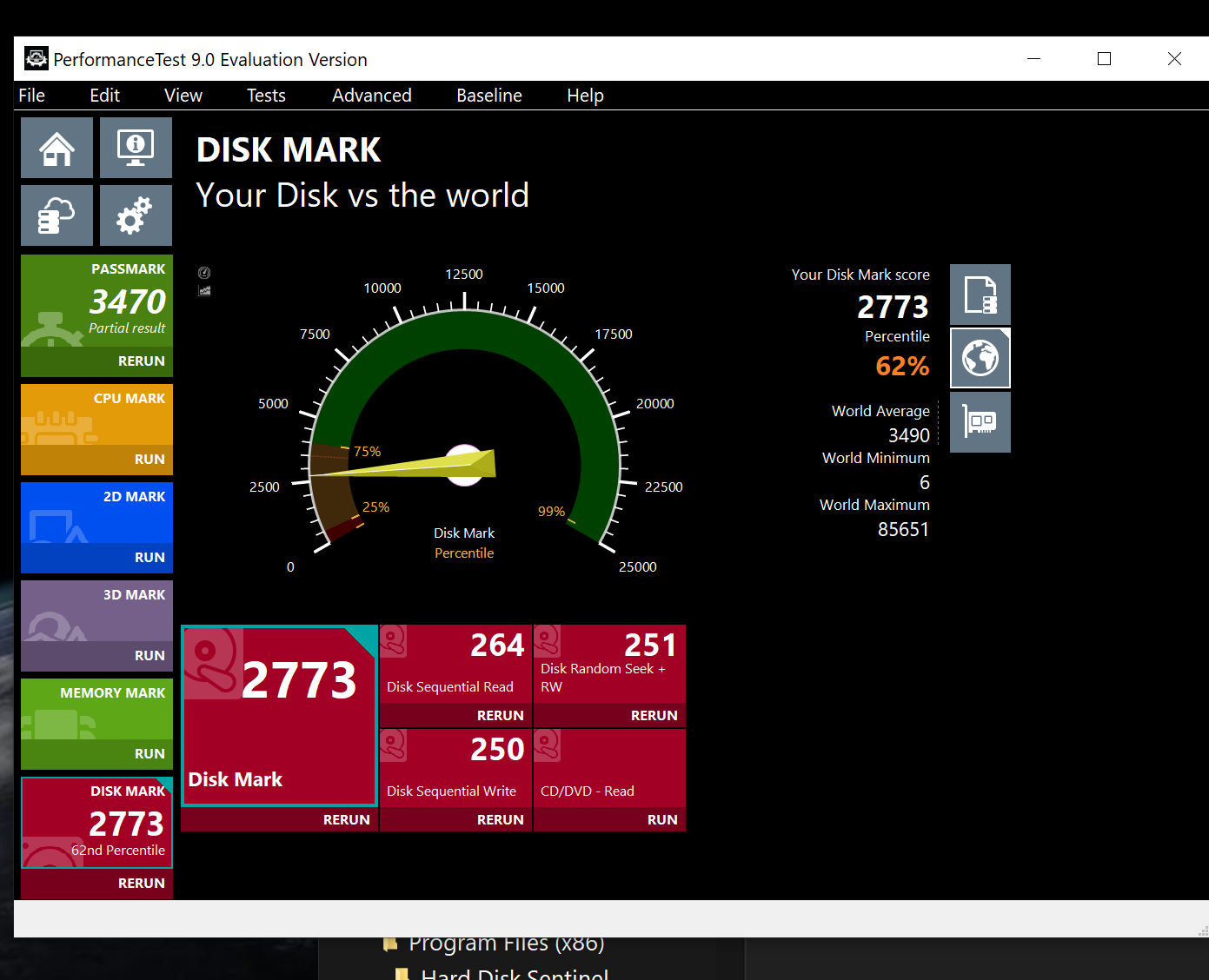
Task: Rerun Disk Mark from the sidebar
Action: 96,884
